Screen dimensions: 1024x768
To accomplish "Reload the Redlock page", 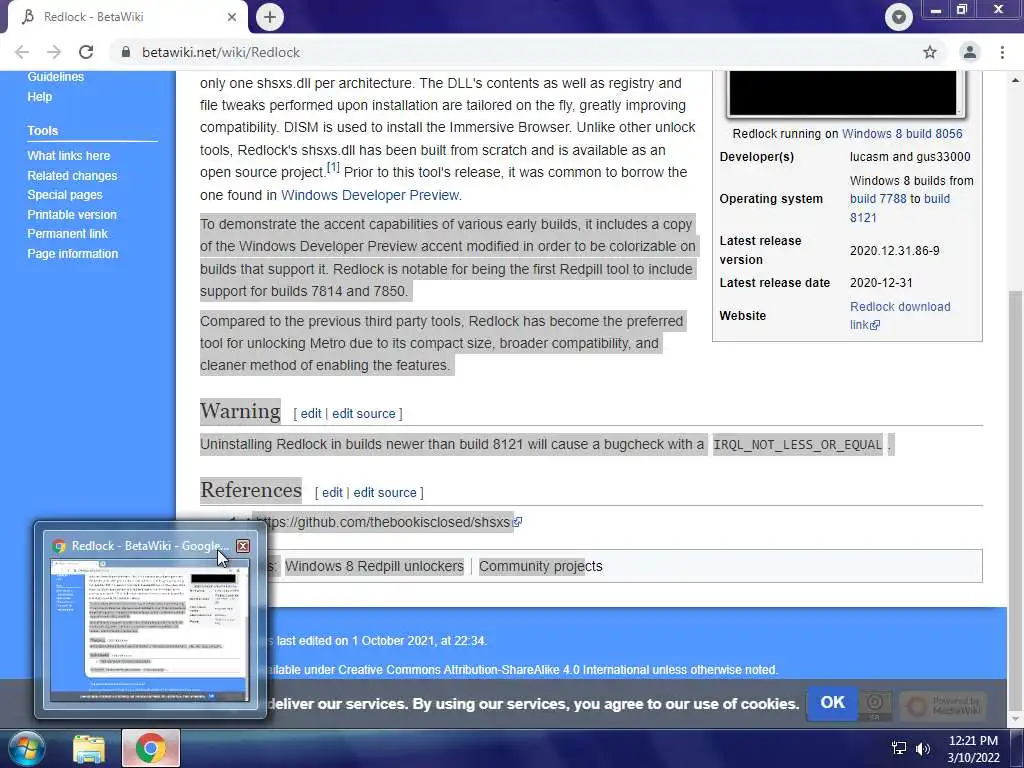I will [86, 52].
